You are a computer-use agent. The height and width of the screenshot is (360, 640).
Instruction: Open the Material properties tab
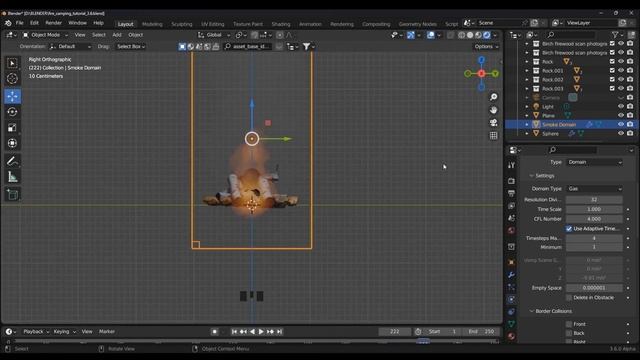(511, 336)
